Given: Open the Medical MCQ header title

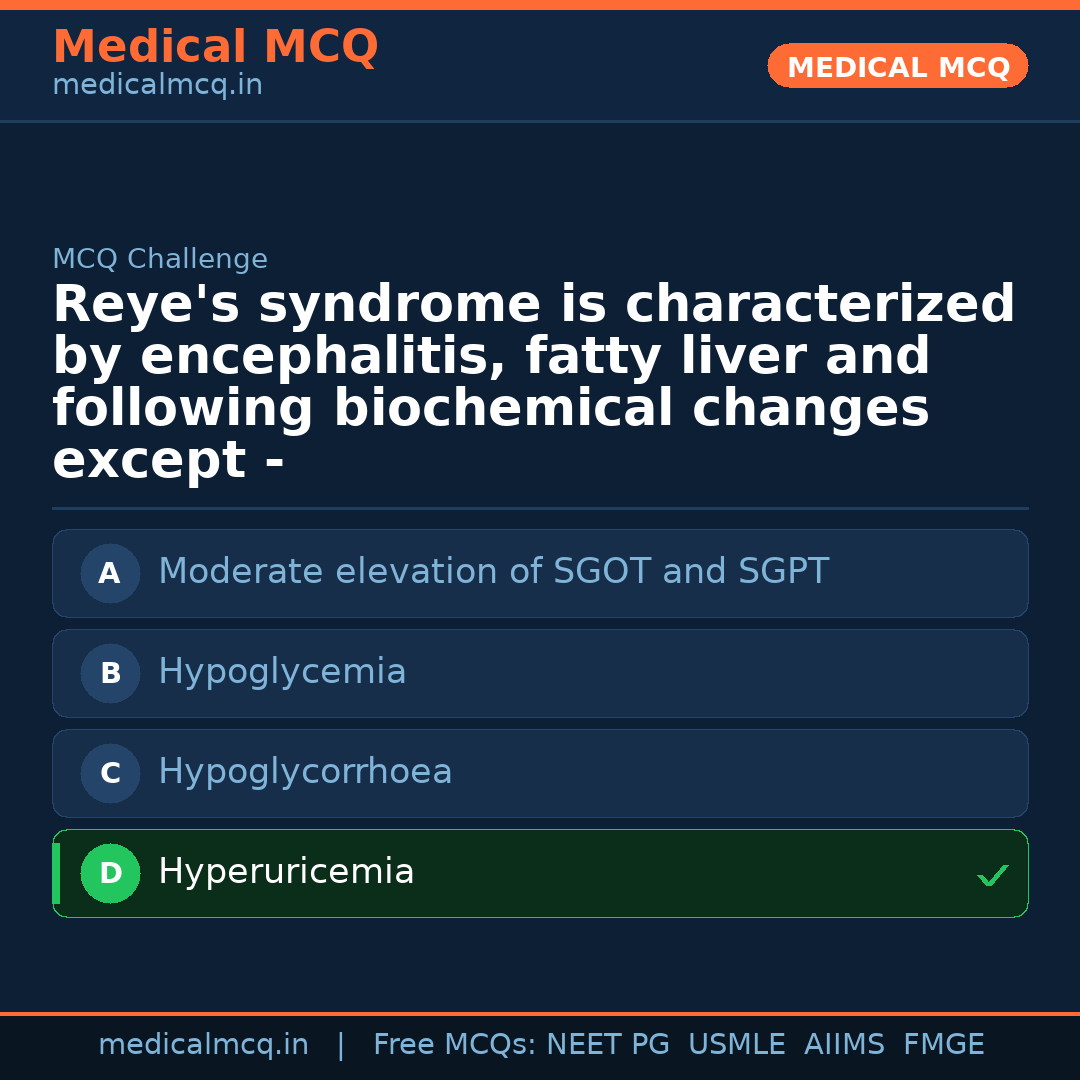Looking at the screenshot, I should [x=215, y=47].
